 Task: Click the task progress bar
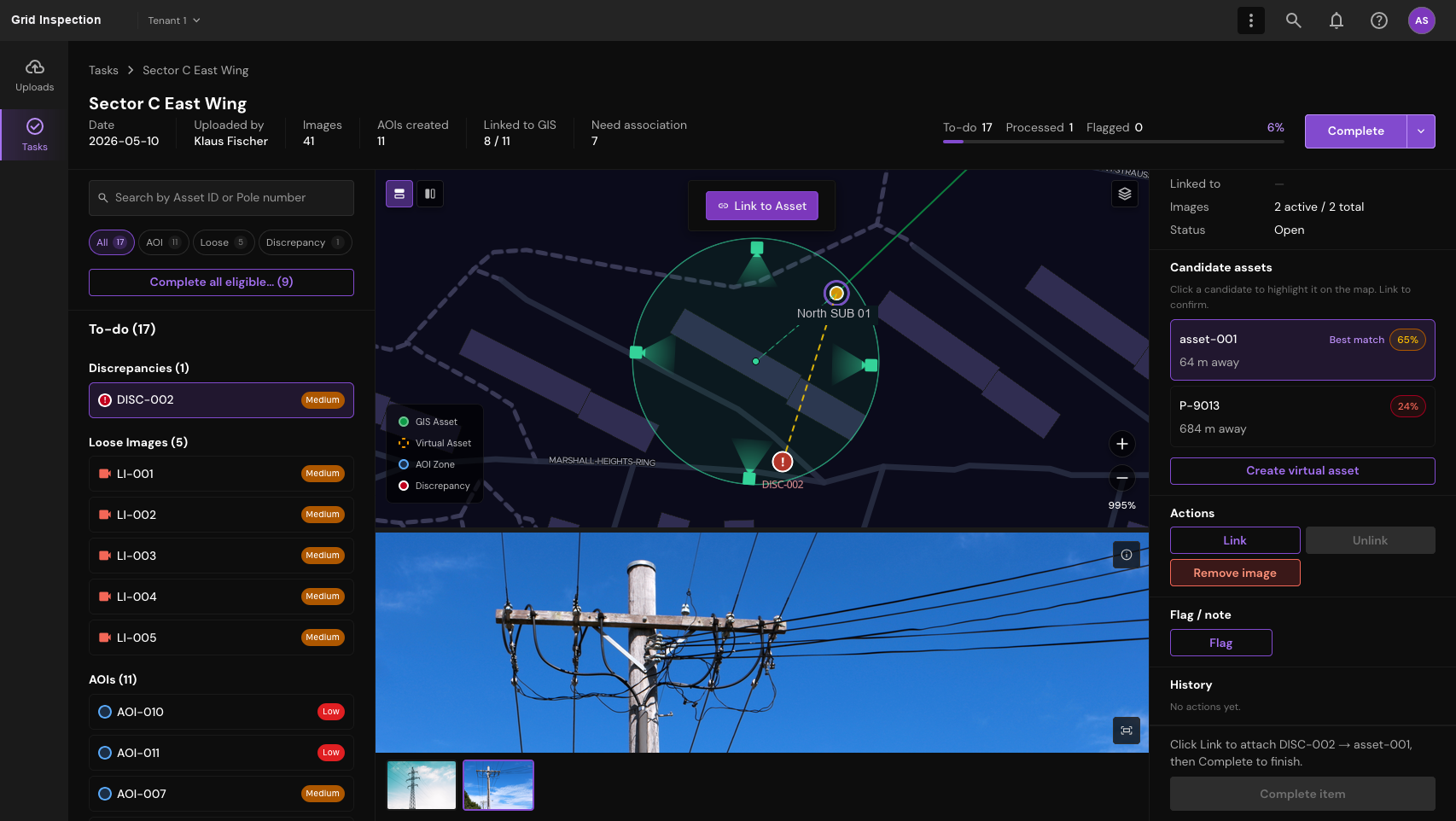point(1113,142)
